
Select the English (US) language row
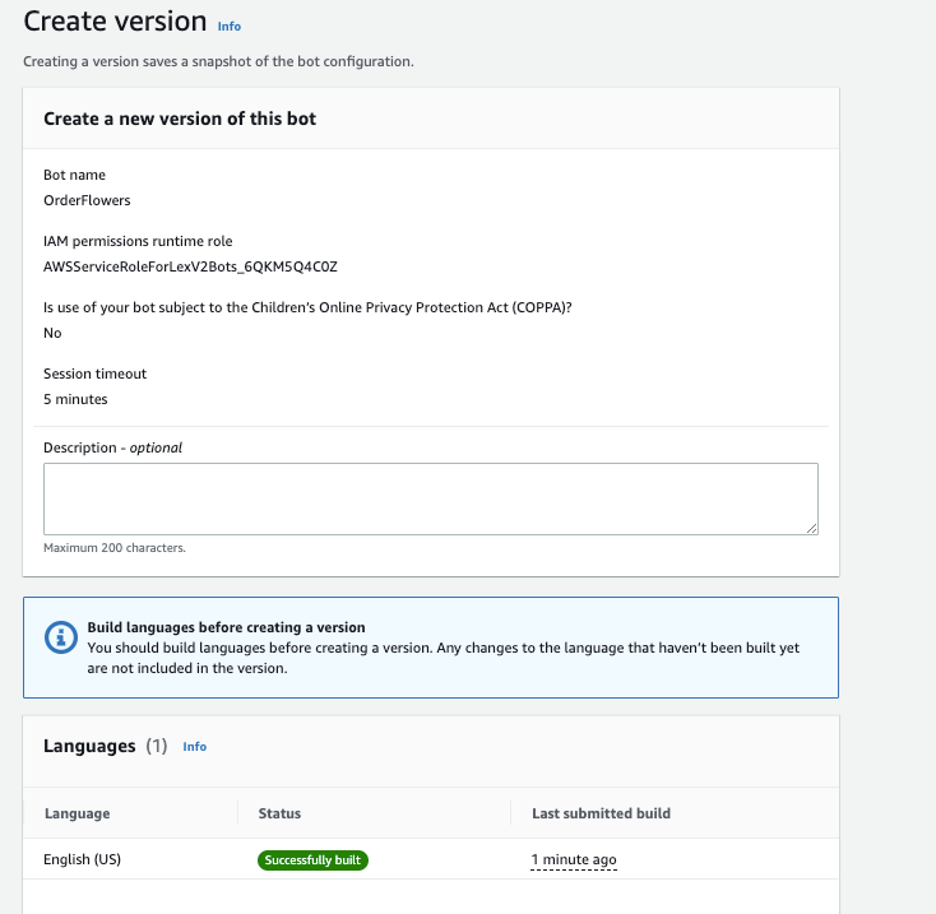430,859
